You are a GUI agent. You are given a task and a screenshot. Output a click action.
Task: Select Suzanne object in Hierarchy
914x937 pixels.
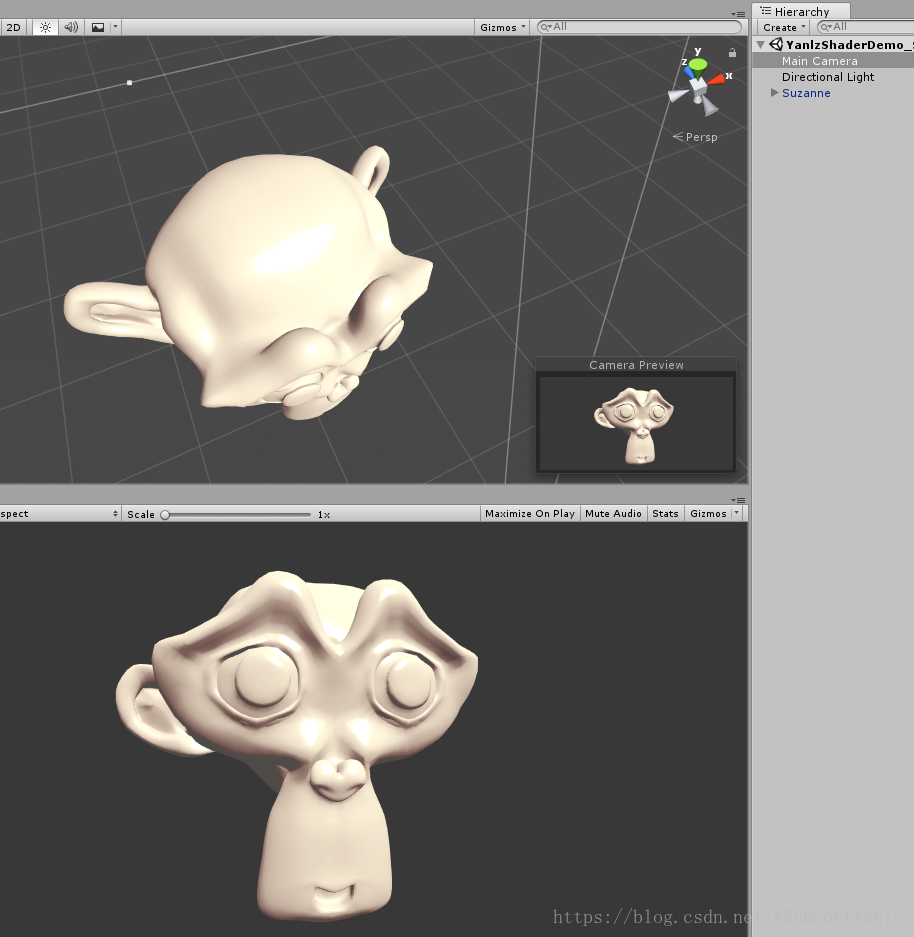833,93
